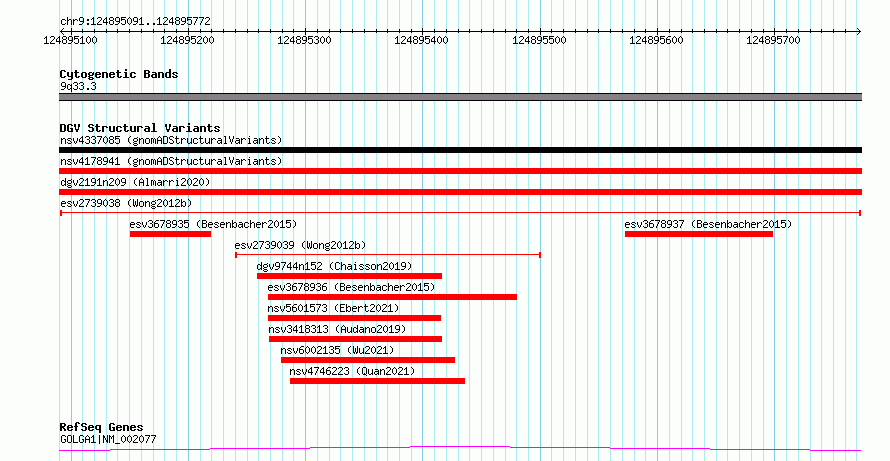Open the nsv4337085 (gnomADStructuralVariants) label
Image resolution: width=890 pixels, height=461 pixels.
[x=171, y=140]
